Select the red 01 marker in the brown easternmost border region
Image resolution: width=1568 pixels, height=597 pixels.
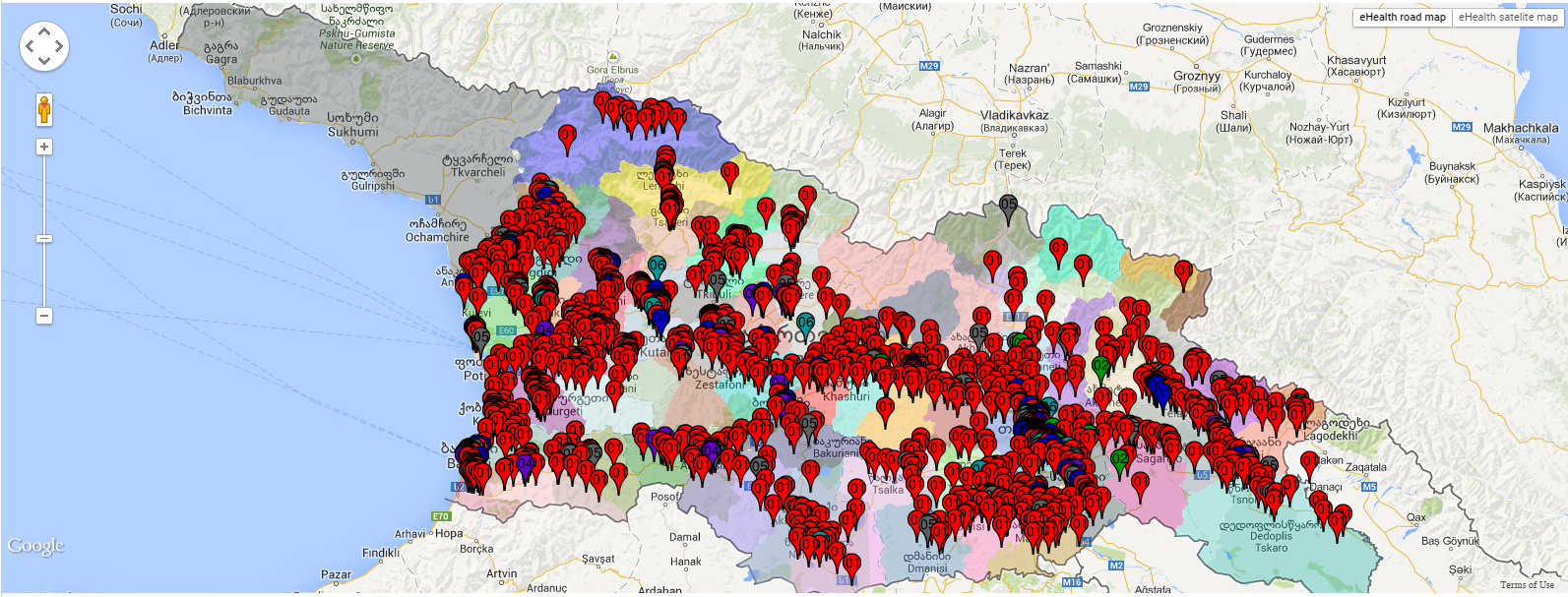[1184, 271]
